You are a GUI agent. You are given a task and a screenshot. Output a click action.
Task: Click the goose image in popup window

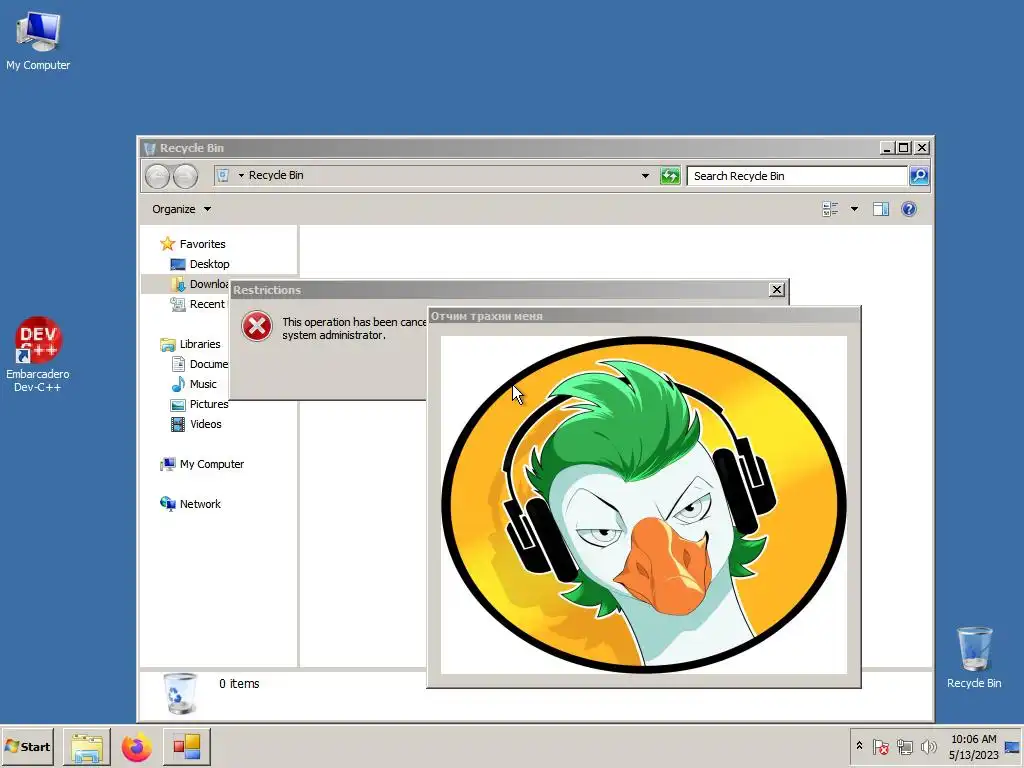click(x=644, y=505)
